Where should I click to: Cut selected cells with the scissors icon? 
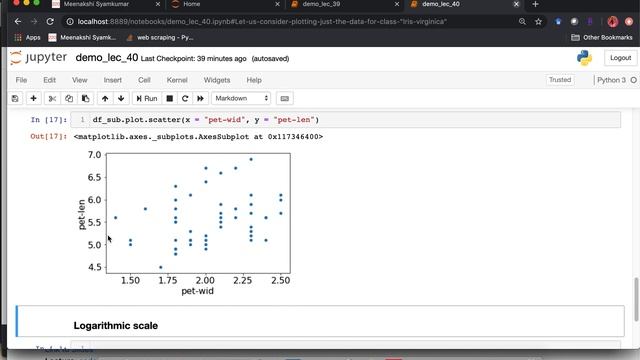tap(52, 98)
